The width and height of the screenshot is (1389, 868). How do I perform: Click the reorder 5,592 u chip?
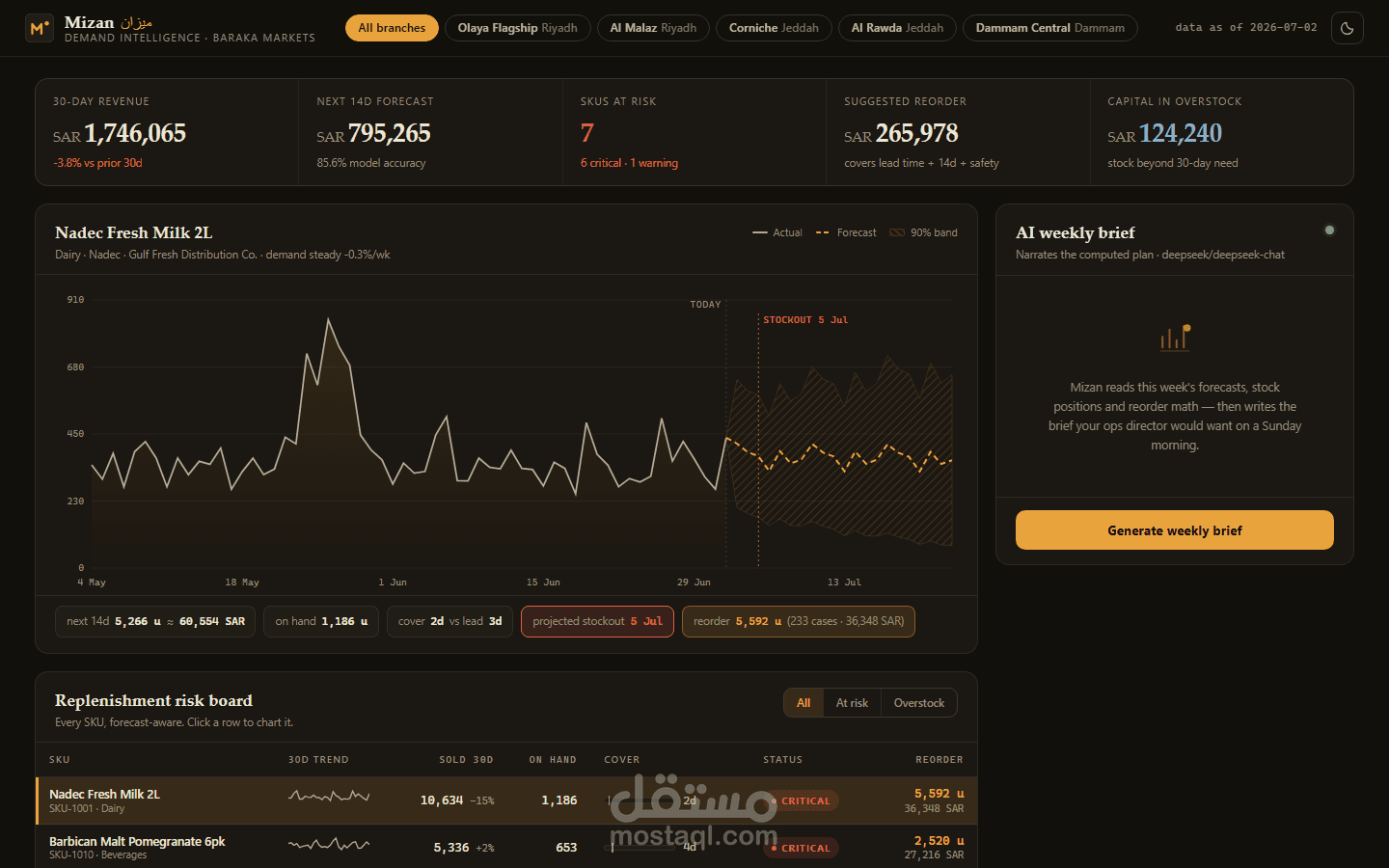[x=799, y=621]
